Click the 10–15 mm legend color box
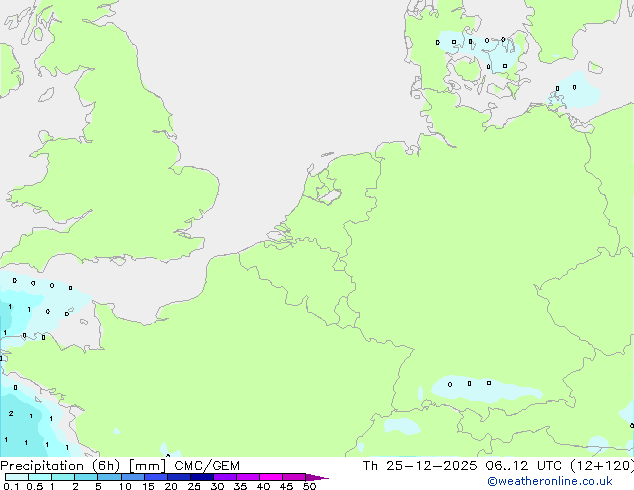The height and width of the screenshot is (490, 634). click(132, 477)
